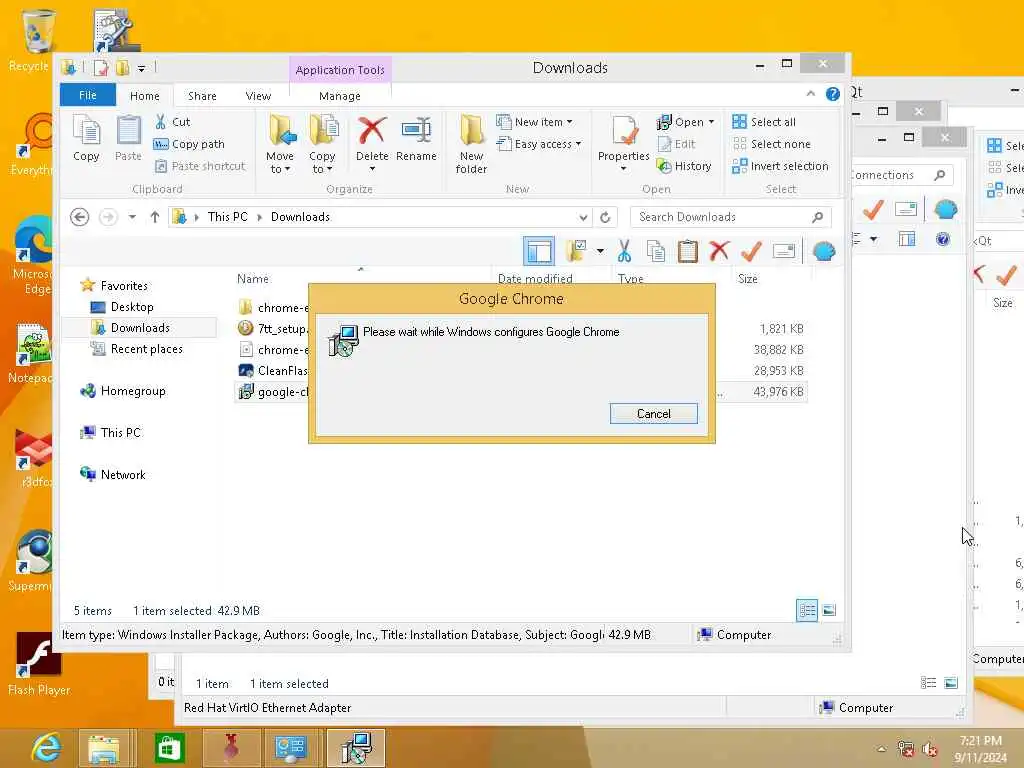Show hidden system tray icons
This screenshot has height=768, width=1024.
[x=881, y=749]
